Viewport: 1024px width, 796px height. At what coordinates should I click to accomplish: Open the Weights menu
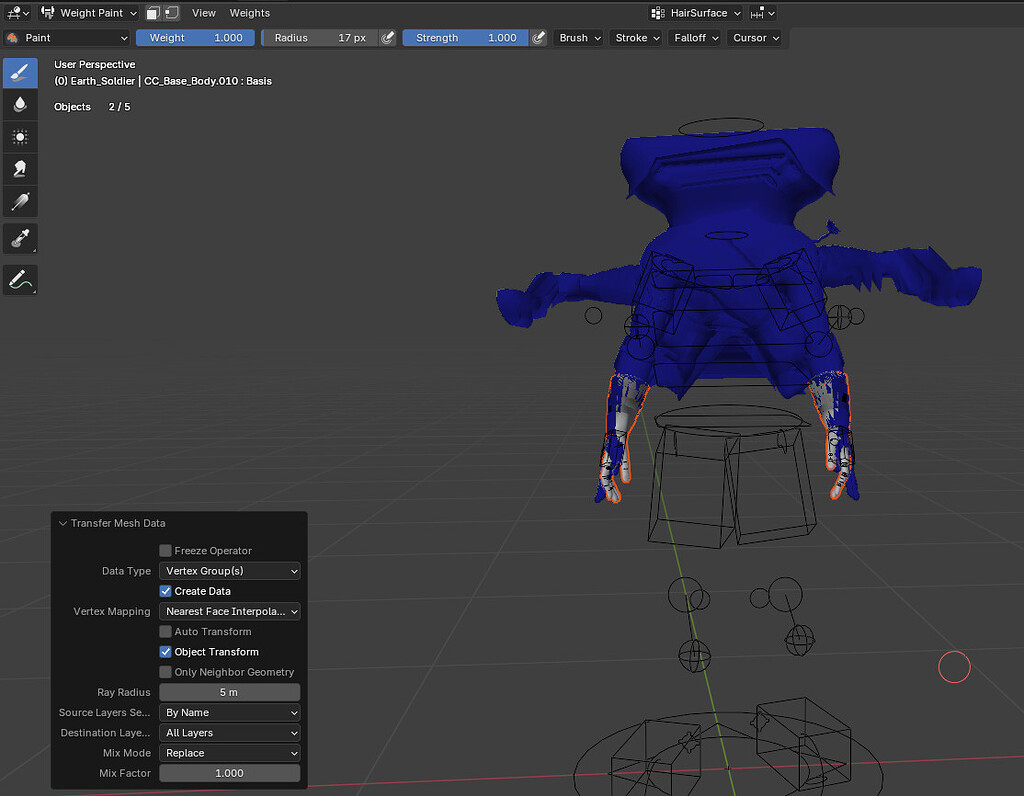pyautogui.click(x=249, y=13)
